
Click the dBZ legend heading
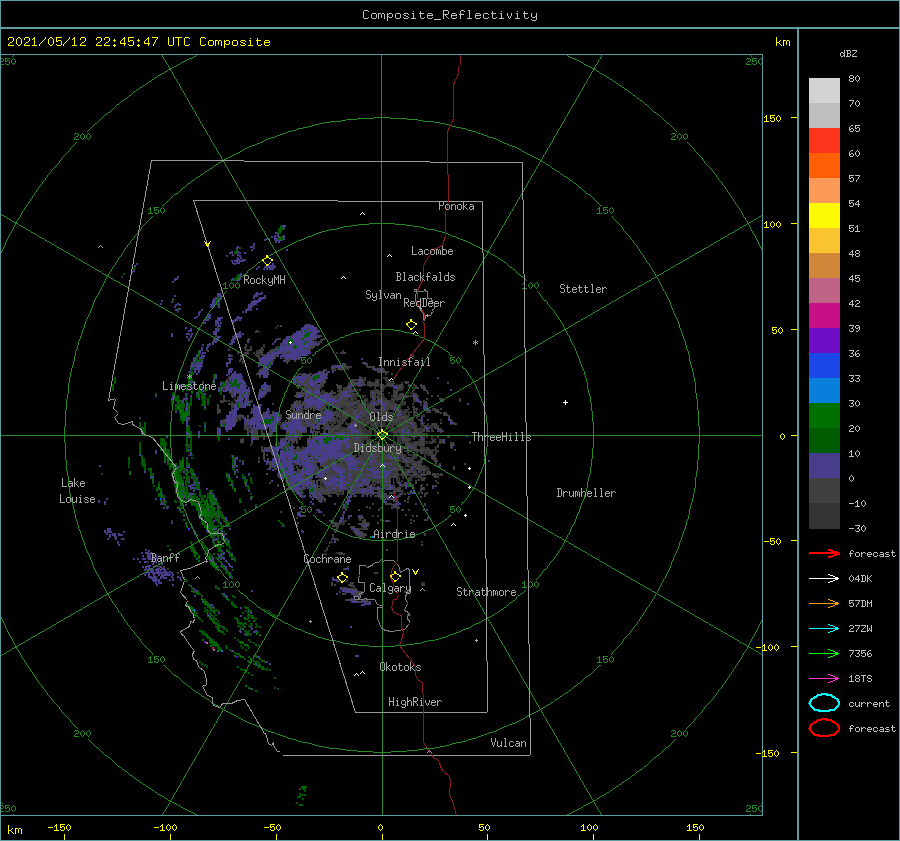coord(848,53)
